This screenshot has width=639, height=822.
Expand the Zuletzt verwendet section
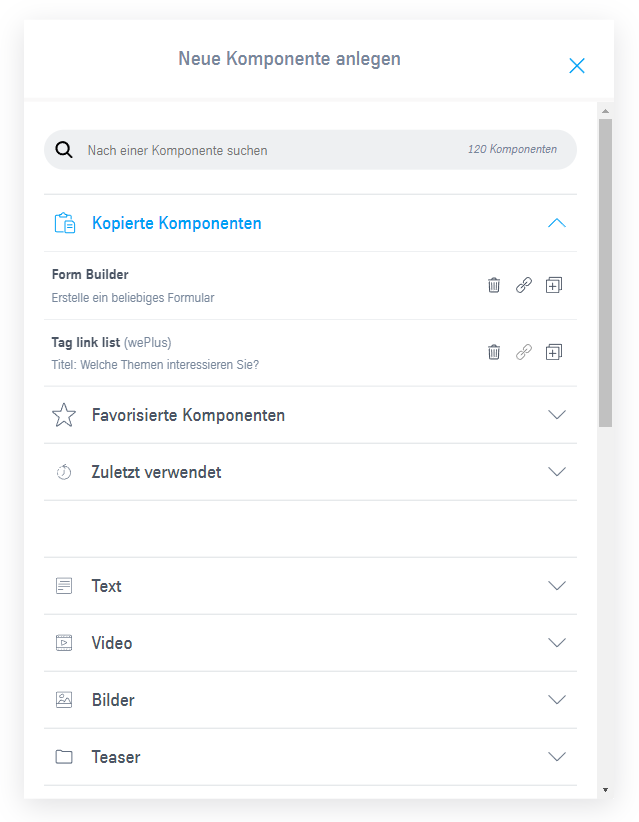tap(557, 472)
